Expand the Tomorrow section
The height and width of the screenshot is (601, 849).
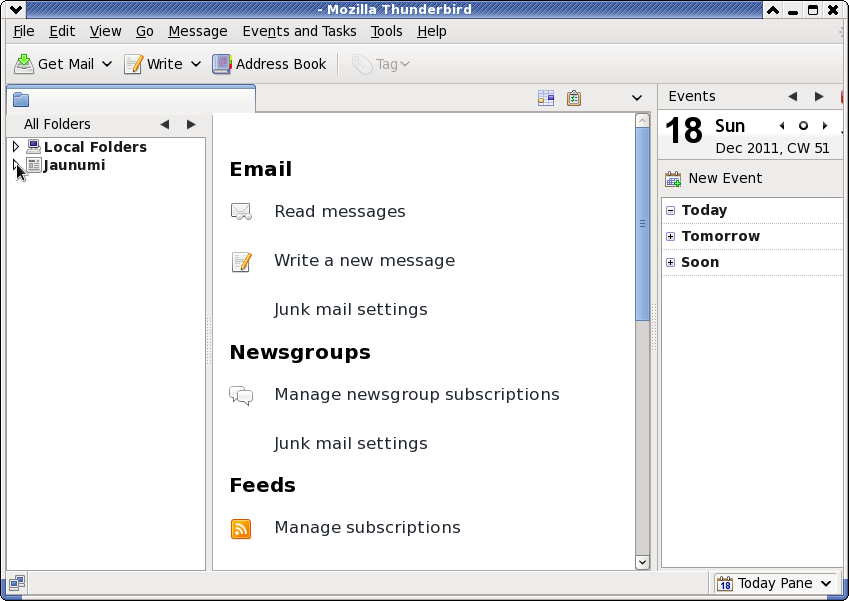(670, 236)
